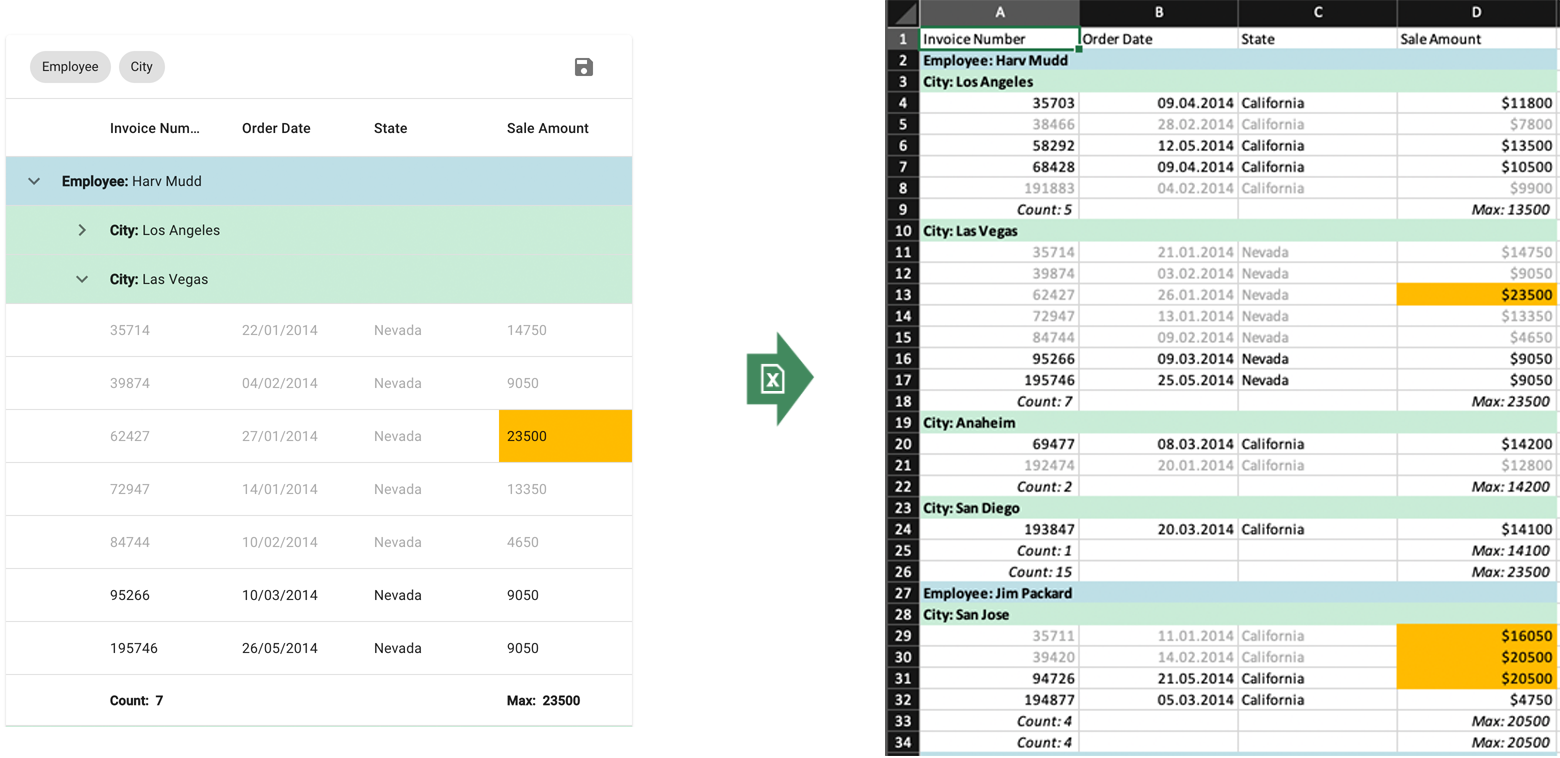Click order date 14/01/2014 in the grid
Viewport: 1560px width, 758px height.
click(280, 489)
